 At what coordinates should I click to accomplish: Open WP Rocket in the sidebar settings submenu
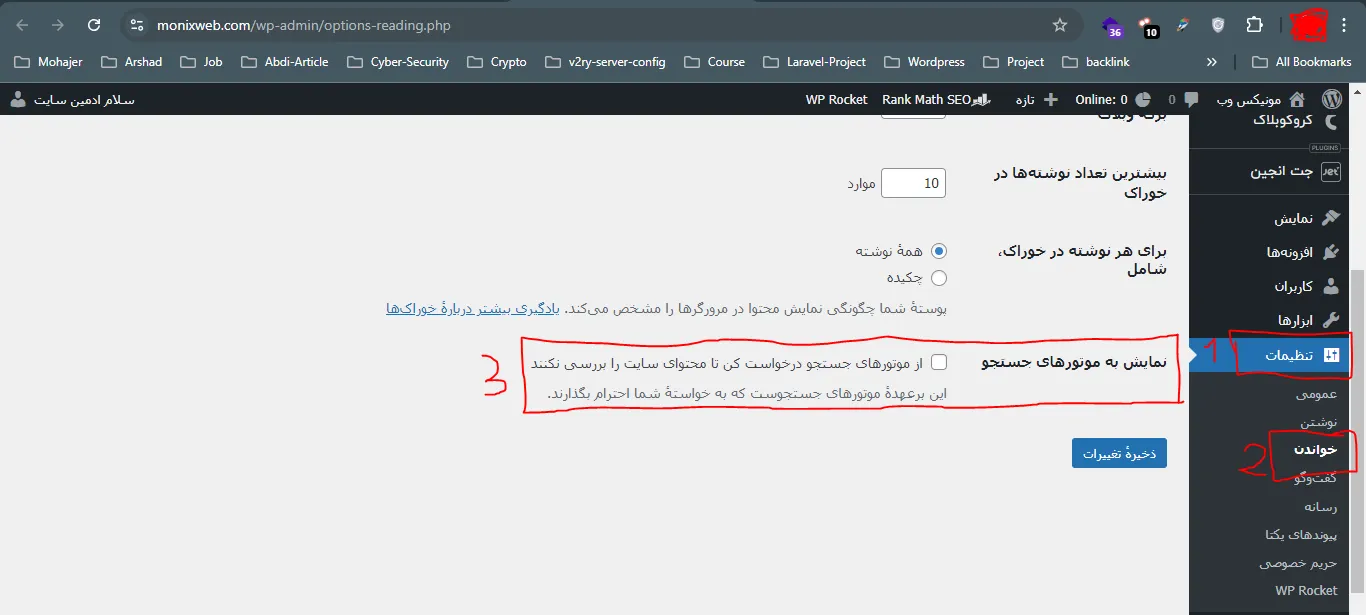(x=1307, y=590)
